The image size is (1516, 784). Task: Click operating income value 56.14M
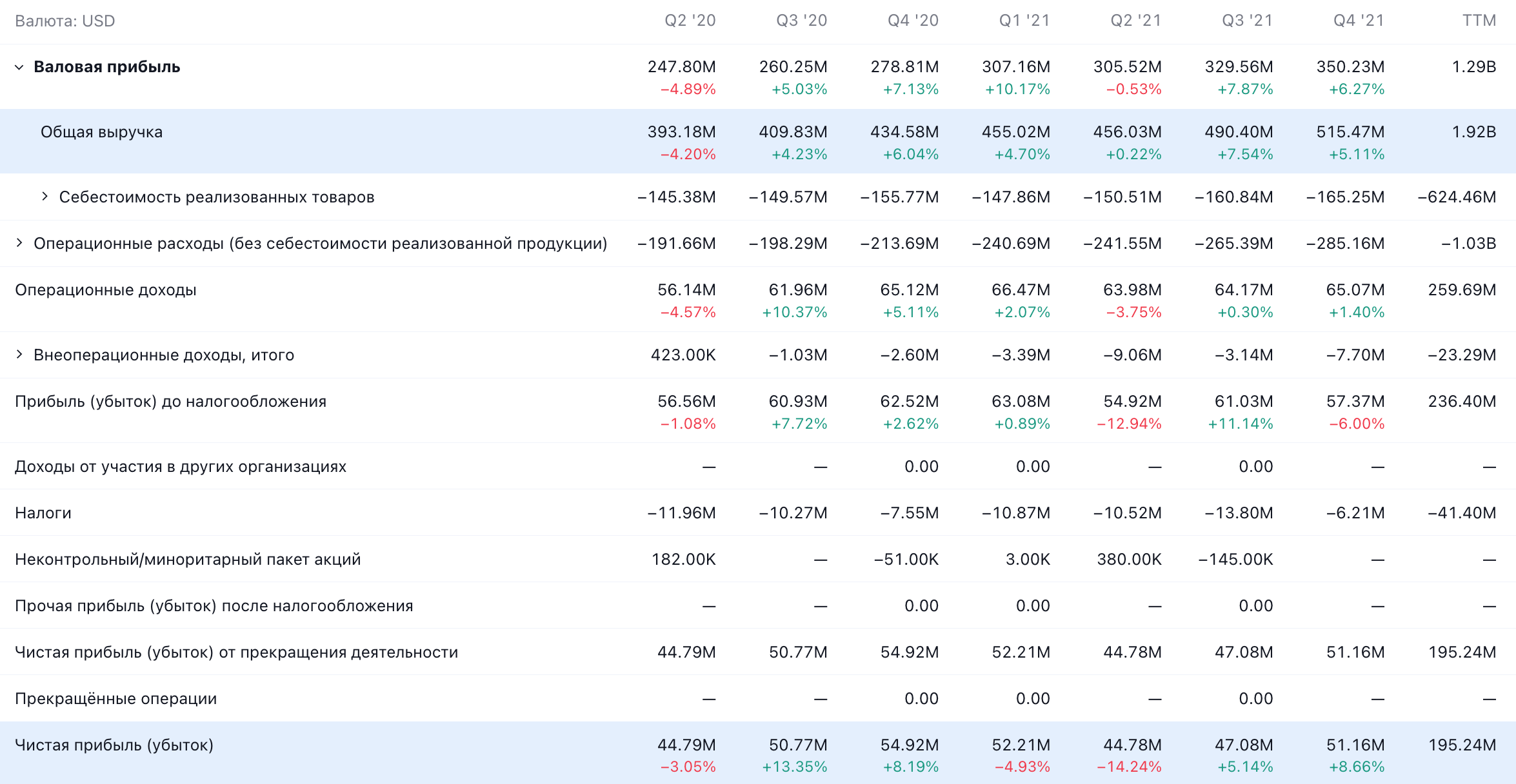[x=687, y=290]
